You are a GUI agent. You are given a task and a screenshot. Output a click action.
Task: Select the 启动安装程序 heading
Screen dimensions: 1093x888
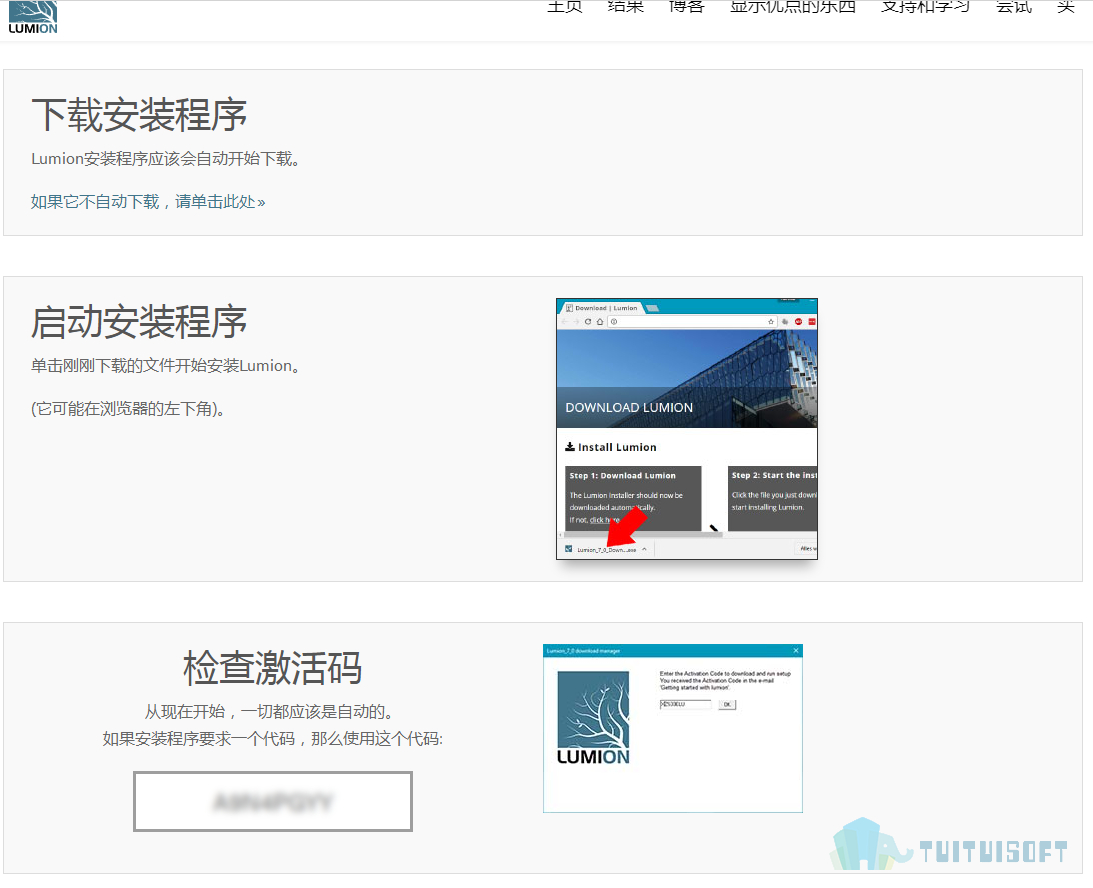click(139, 322)
